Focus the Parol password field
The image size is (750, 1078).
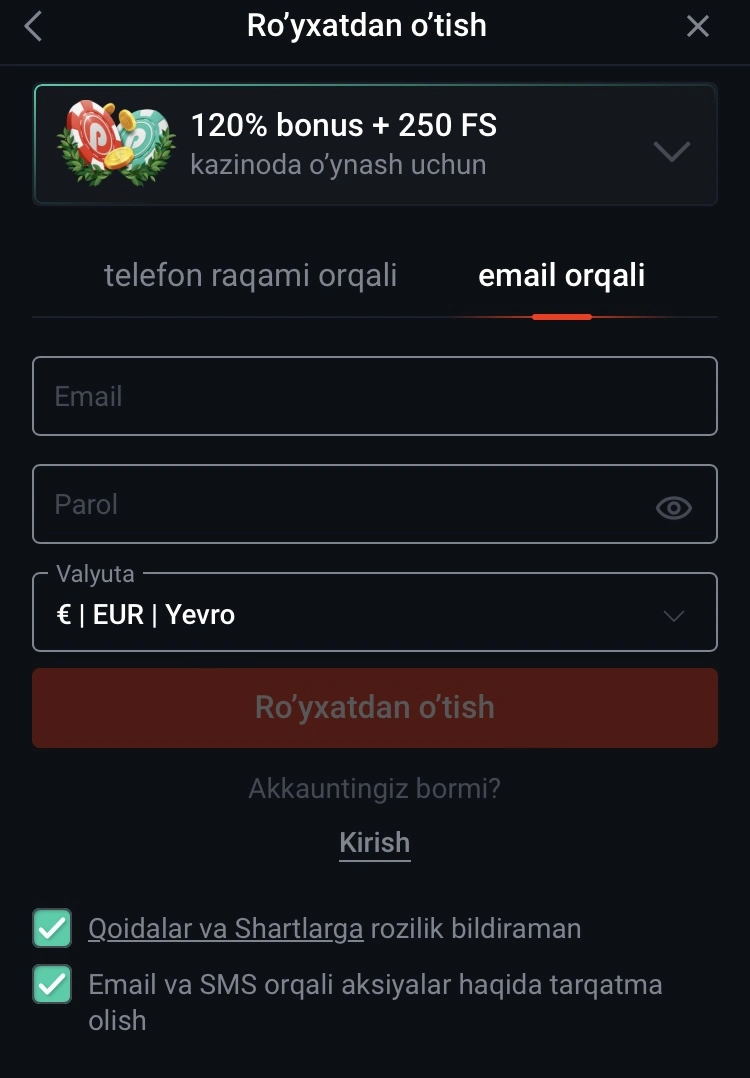click(x=375, y=504)
